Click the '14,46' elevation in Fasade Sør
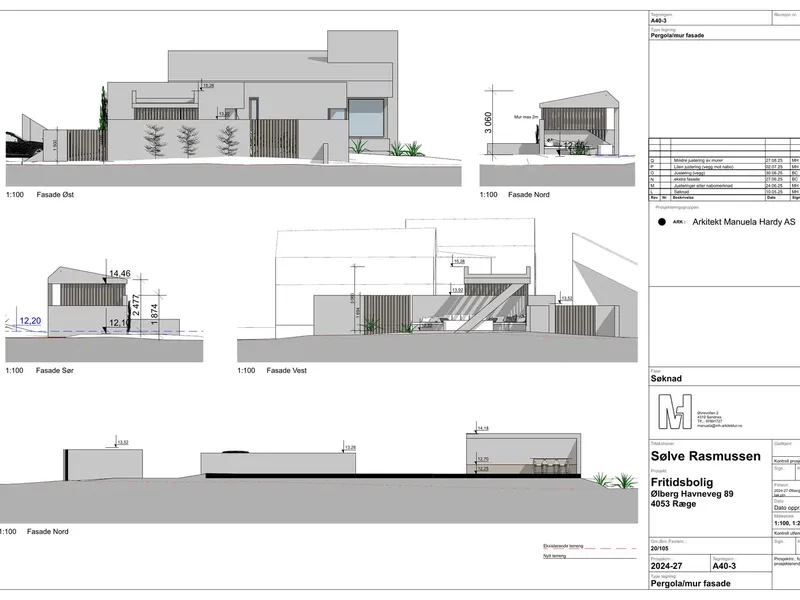This screenshot has width=800, height=600. click(119, 274)
